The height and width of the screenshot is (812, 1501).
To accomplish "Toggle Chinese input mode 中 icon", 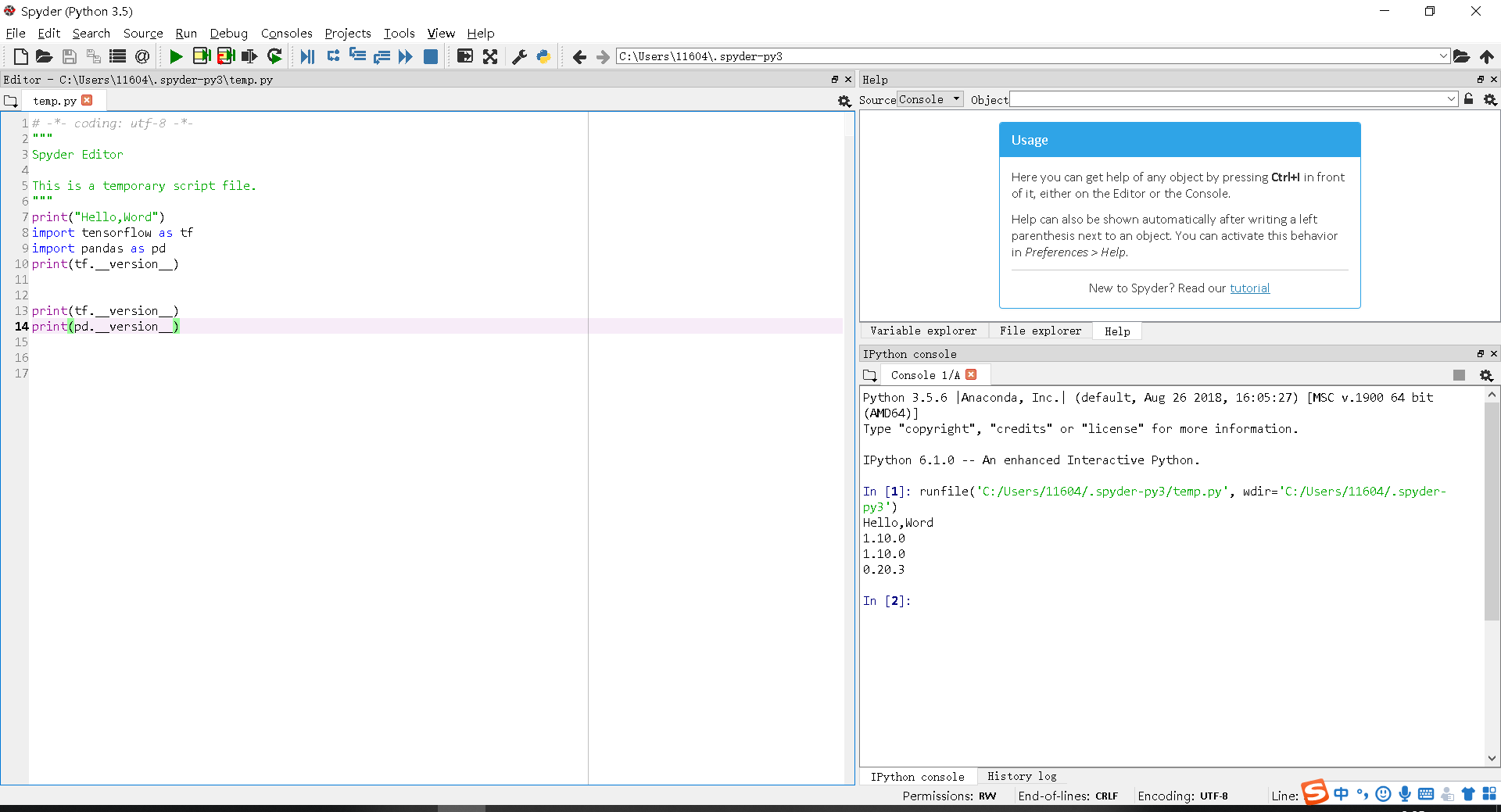I will [1342, 794].
